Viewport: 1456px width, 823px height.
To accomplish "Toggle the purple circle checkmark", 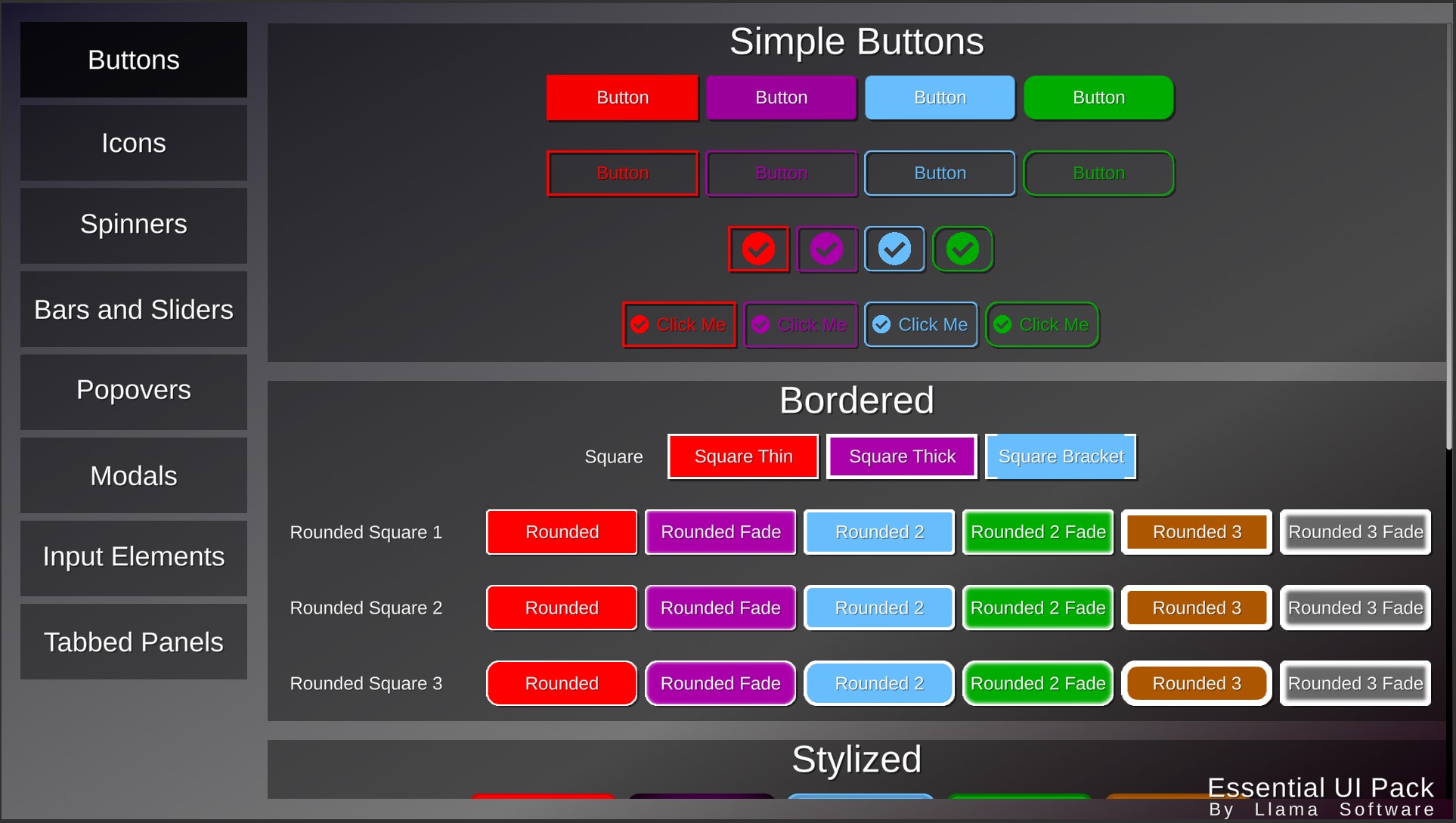I will pos(826,249).
